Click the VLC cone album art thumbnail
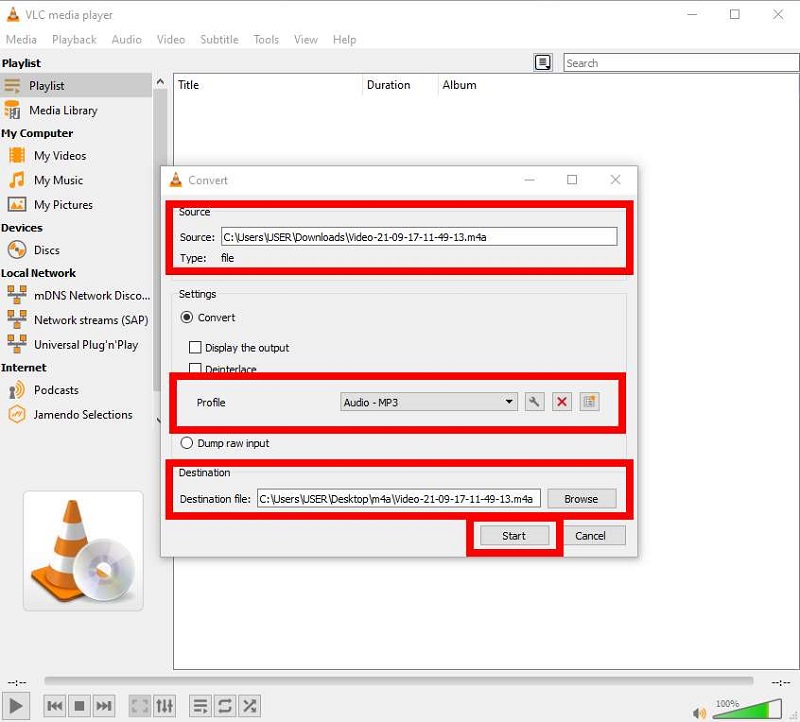Viewport: 800px width, 722px height. tap(83, 551)
